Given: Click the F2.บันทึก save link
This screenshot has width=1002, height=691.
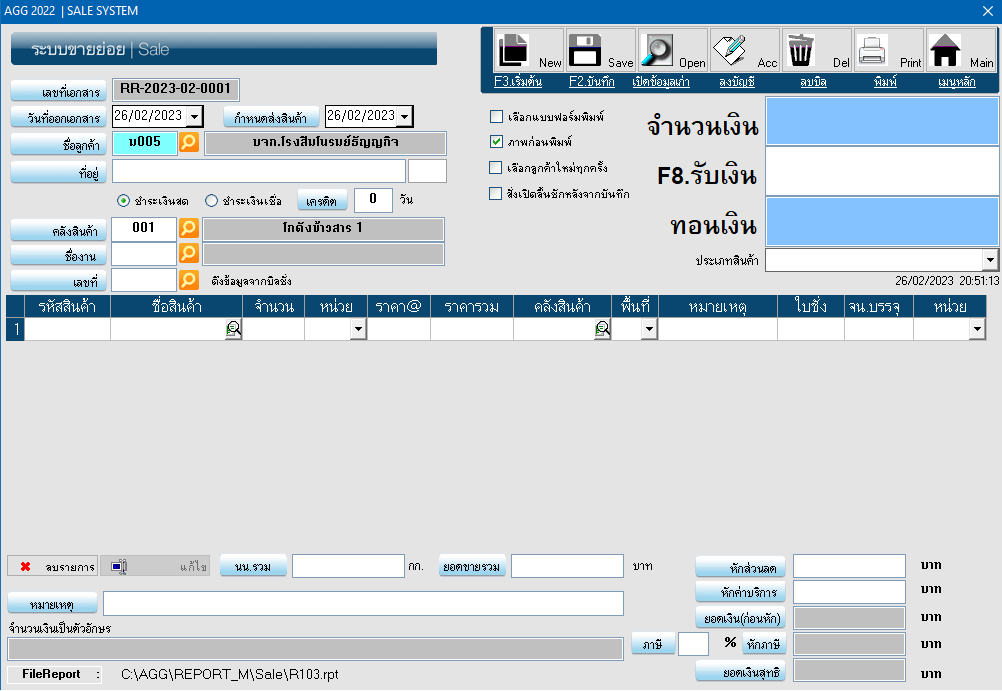Looking at the screenshot, I should [591, 82].
